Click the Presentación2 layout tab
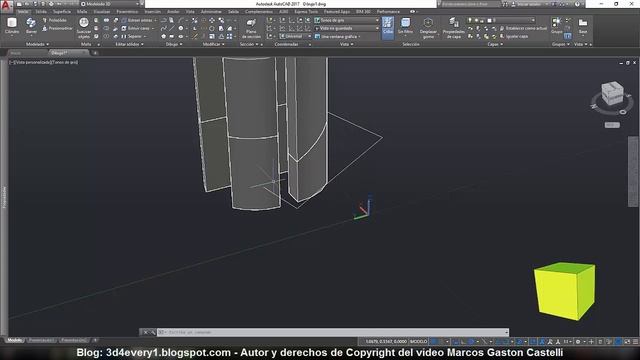640x360 pixels. pyautogui.click(x=74, y=340)
